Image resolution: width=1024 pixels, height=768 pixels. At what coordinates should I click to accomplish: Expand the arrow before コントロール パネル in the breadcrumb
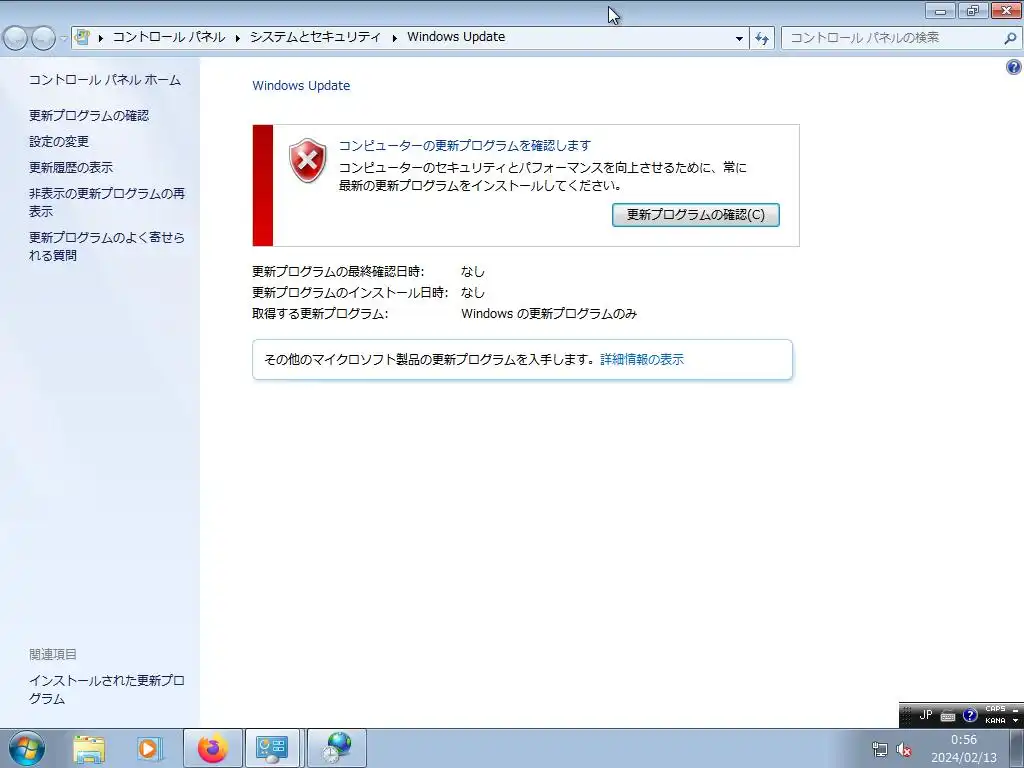101,38
